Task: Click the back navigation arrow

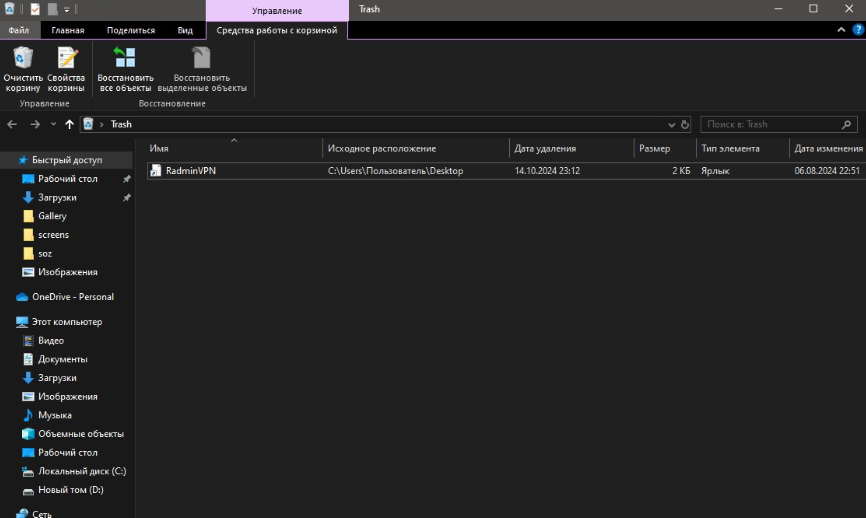Action: coord(12,125)
